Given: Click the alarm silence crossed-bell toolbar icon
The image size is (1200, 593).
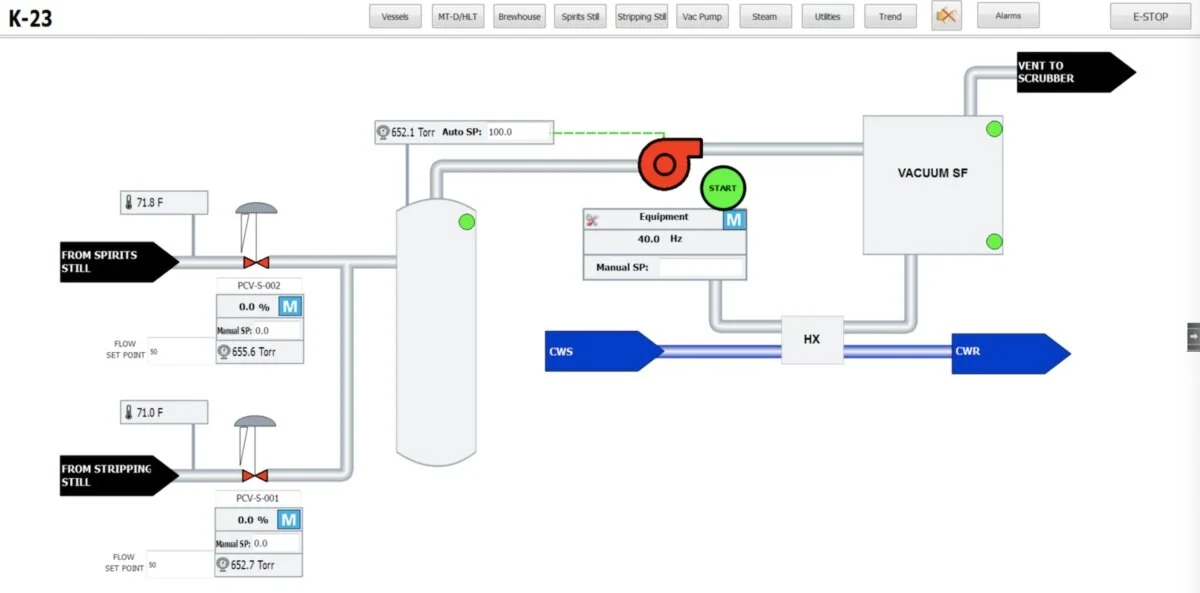Looking at the screenshot, I should click(946, 15).
